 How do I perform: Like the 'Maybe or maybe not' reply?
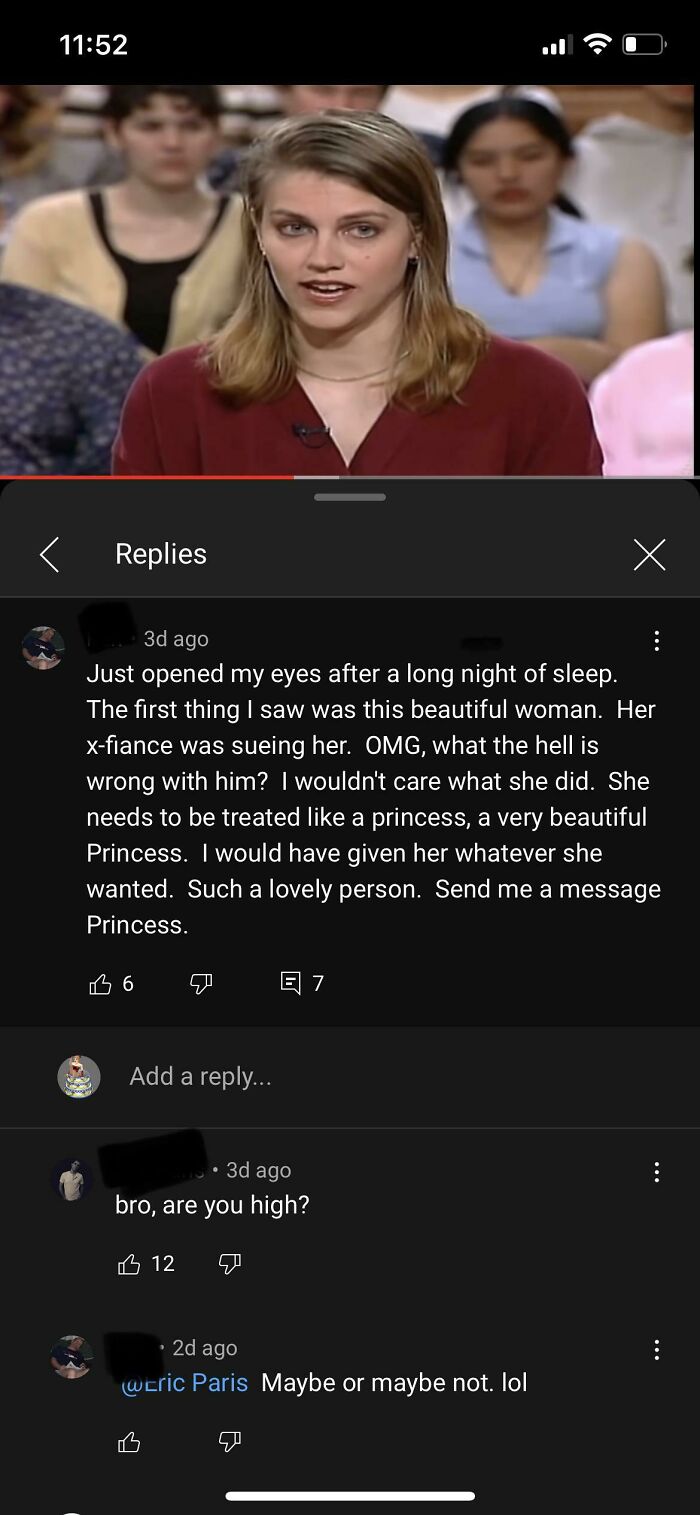pos(129,1441)
